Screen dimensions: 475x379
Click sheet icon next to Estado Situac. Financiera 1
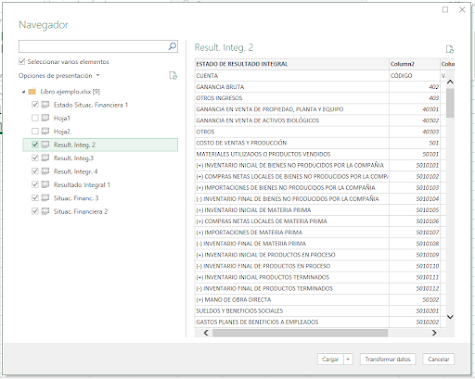pos(45,105)
